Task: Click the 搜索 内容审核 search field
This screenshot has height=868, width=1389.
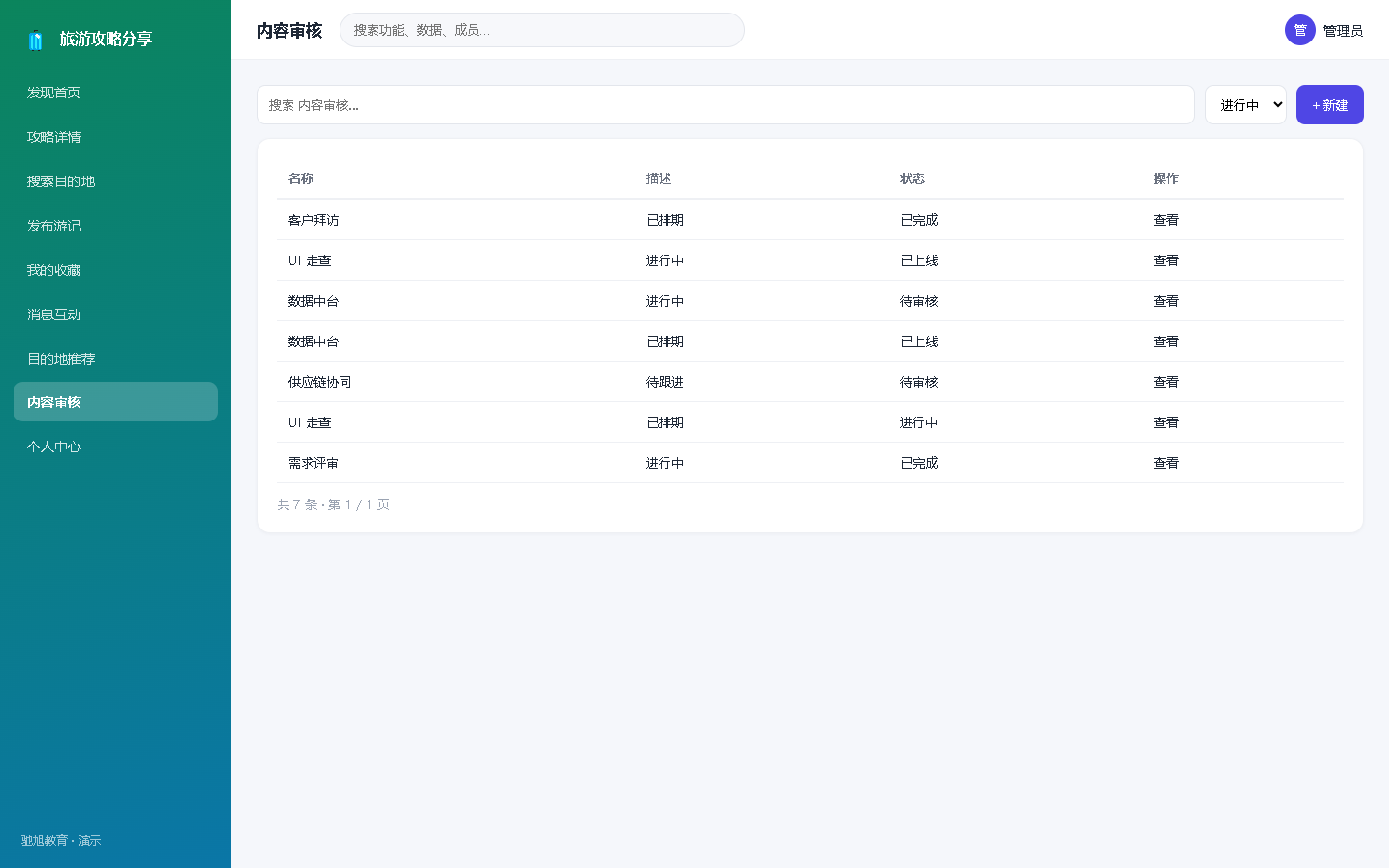Action: point(725,105)
